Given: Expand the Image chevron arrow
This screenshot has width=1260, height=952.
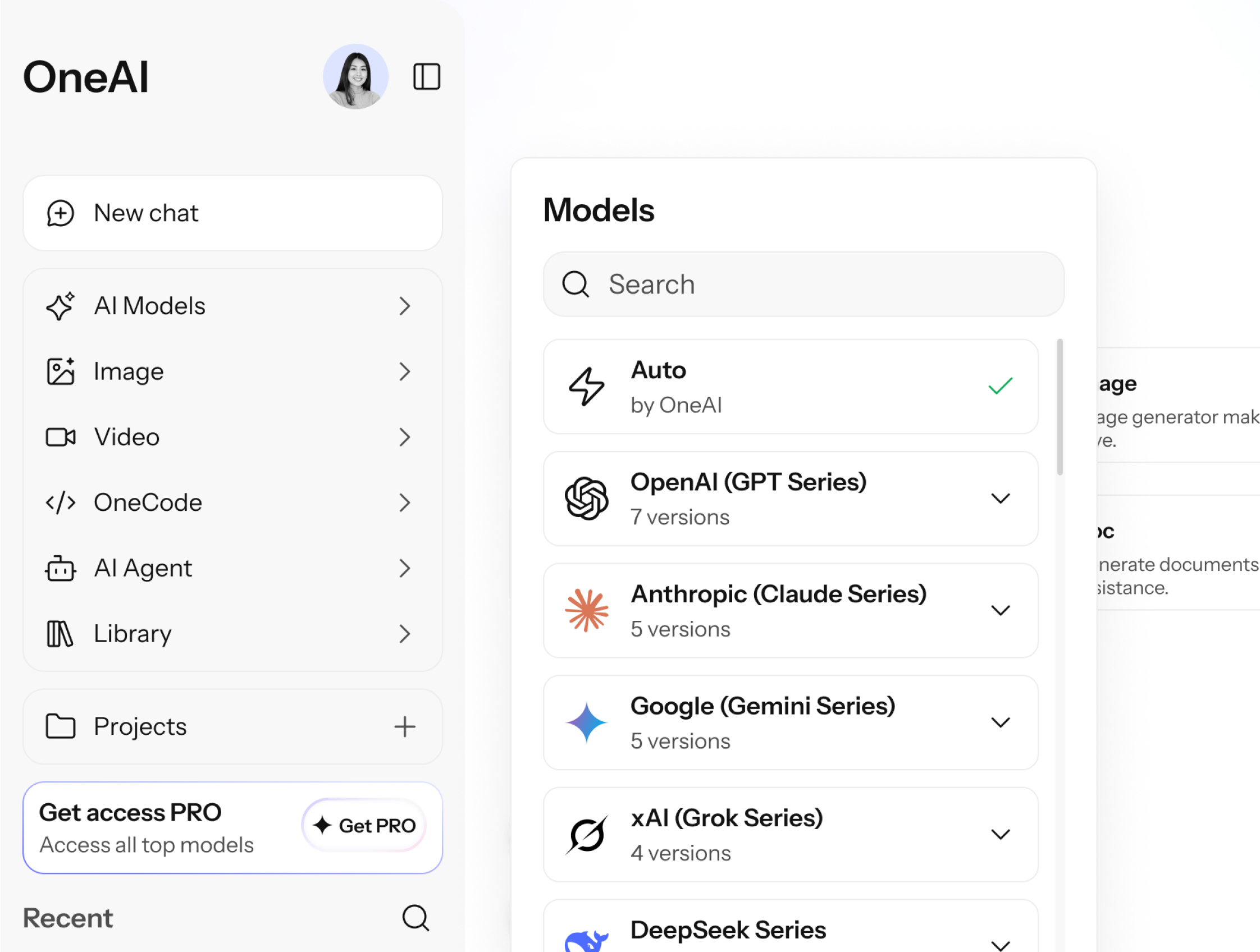Looking at the screenshot, I should (x=405, y=372).
